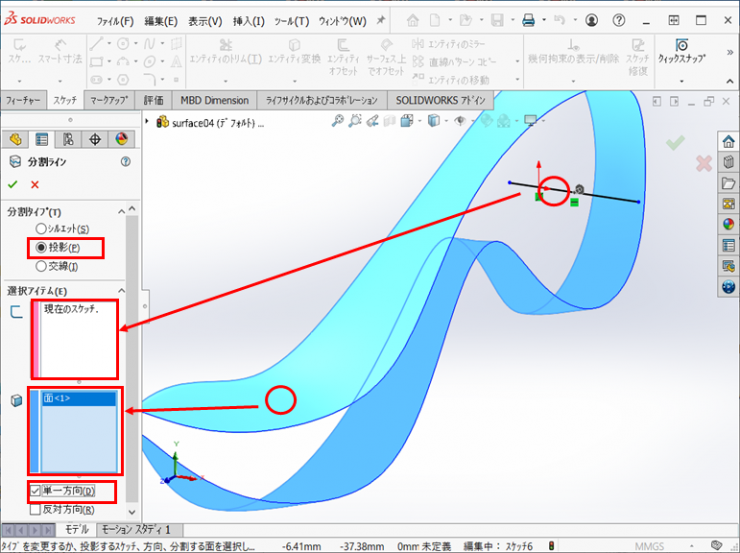Enable the 反対方向 checkbox
The width and height of the screenshot is (740, 553).
36,508
